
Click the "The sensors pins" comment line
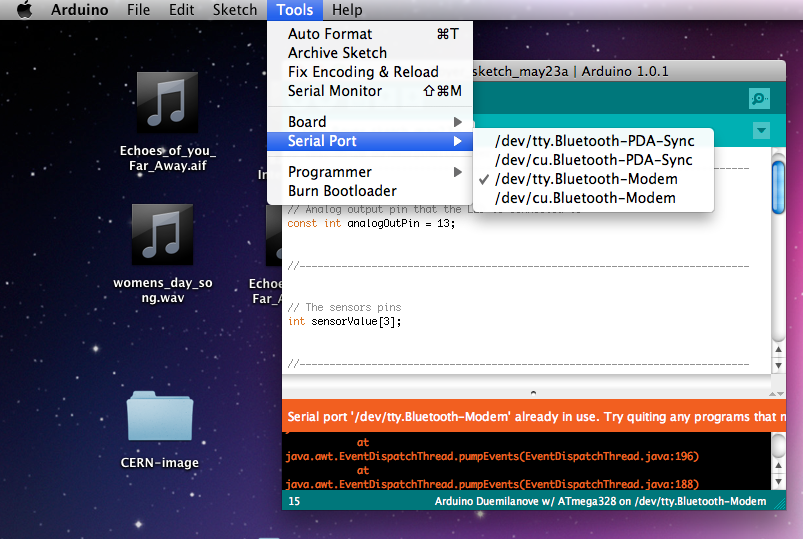pyautogui.click(x=344, y=307)
